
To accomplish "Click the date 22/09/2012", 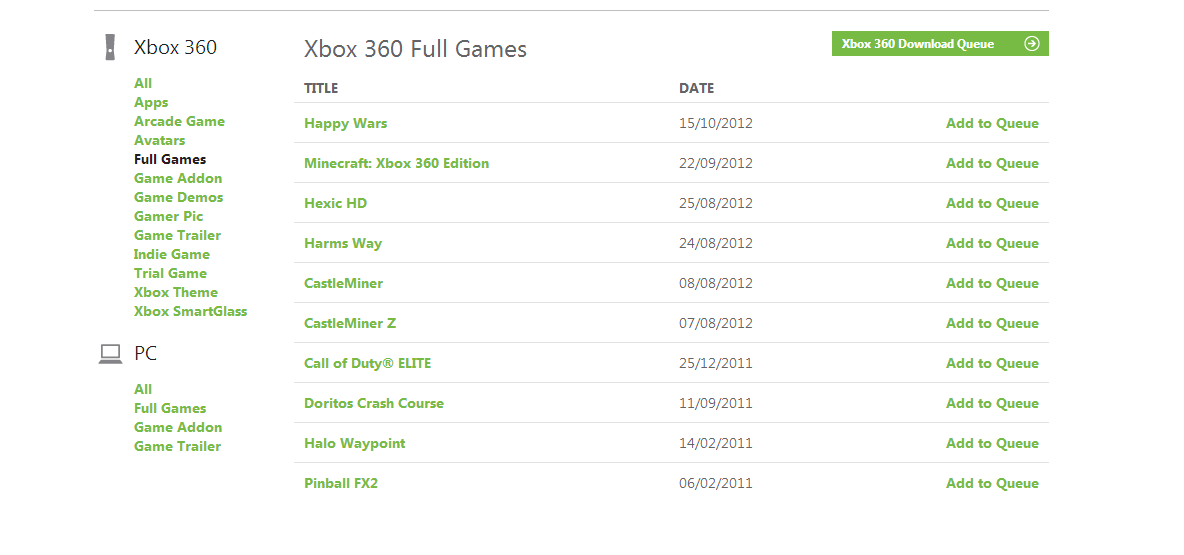I will click(x=716, y=163).
